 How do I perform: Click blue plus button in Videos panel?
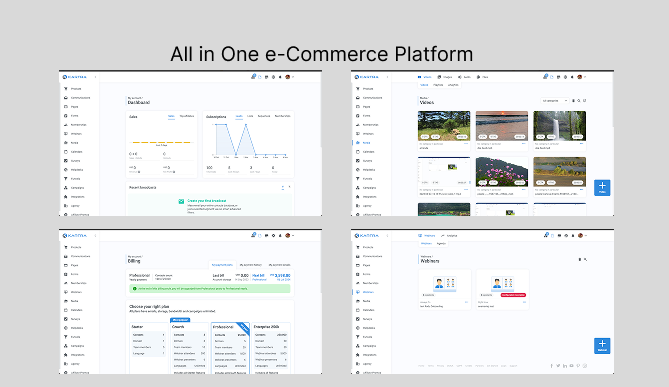tap(602, 187)
